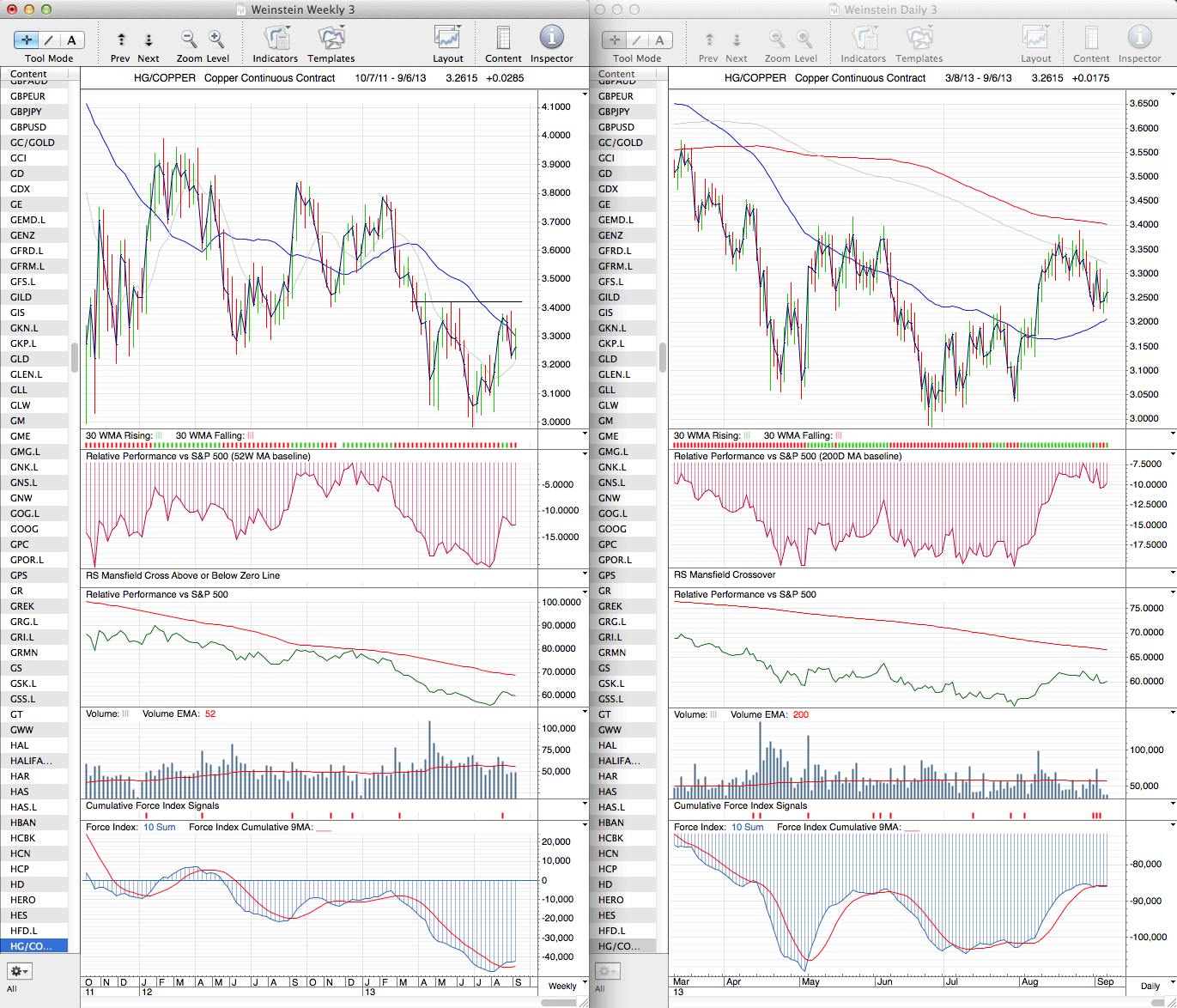Enable the text annotation 'A' tool in Weekly window
Viewport: 1177px width, 1008px height.
(71, 39)
